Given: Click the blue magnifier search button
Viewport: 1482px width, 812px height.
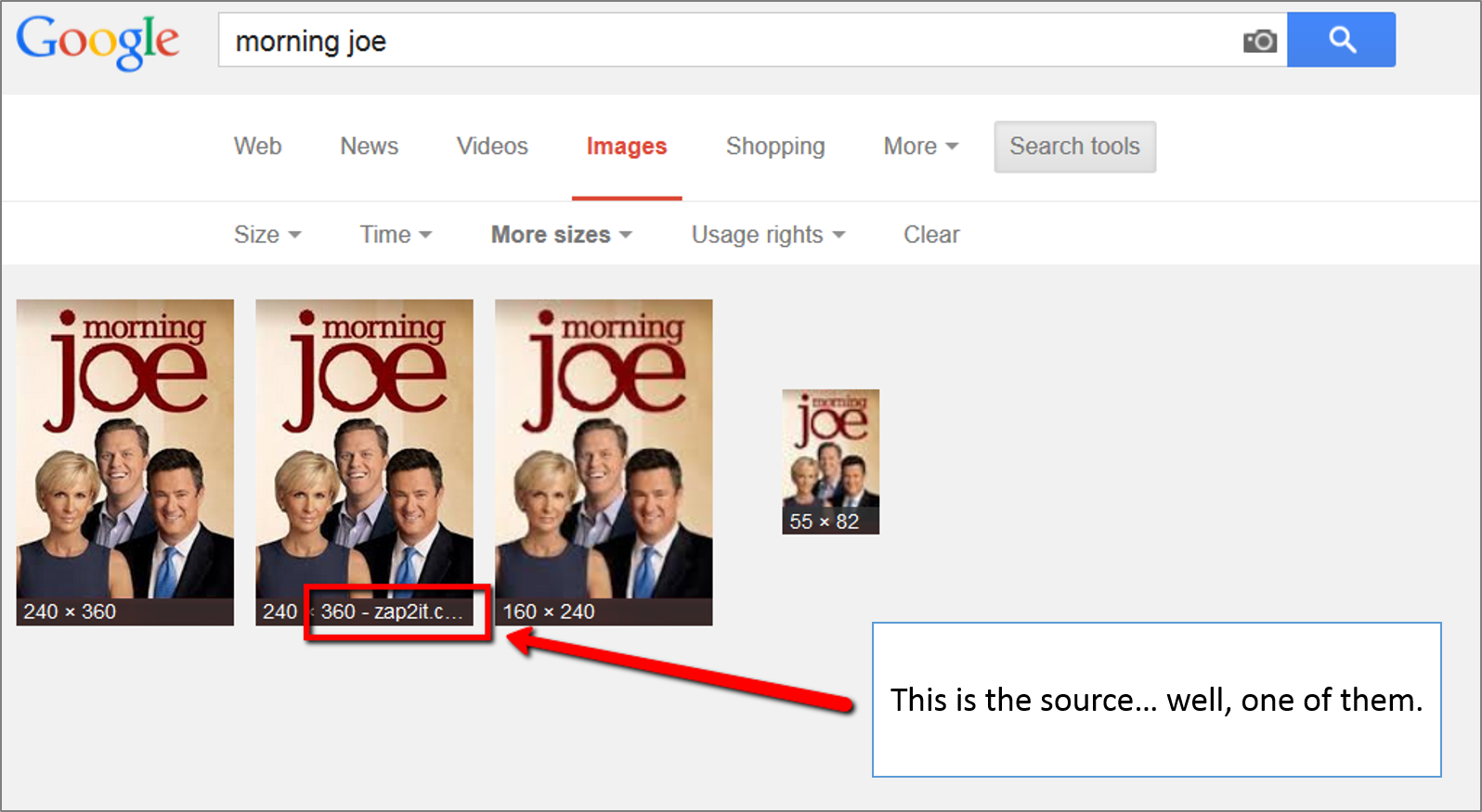Looking at the screenshot, I should click(x=1341, y=40).
